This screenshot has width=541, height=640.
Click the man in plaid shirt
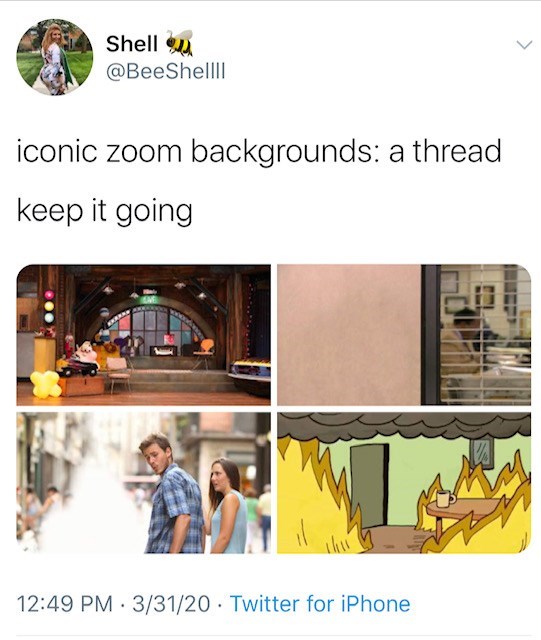(x=173, y=493)
